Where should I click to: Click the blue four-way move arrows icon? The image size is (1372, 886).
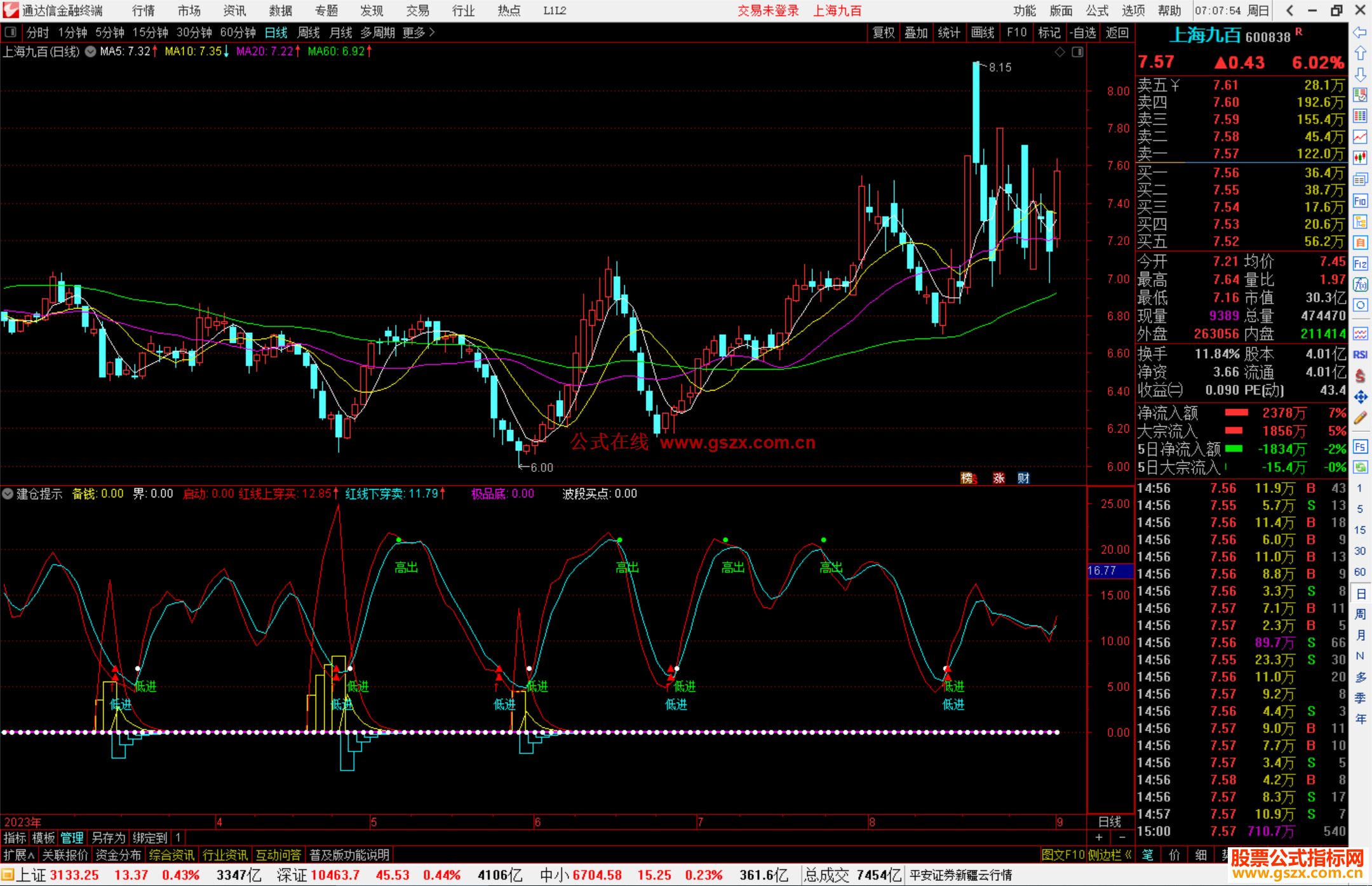1360,397
